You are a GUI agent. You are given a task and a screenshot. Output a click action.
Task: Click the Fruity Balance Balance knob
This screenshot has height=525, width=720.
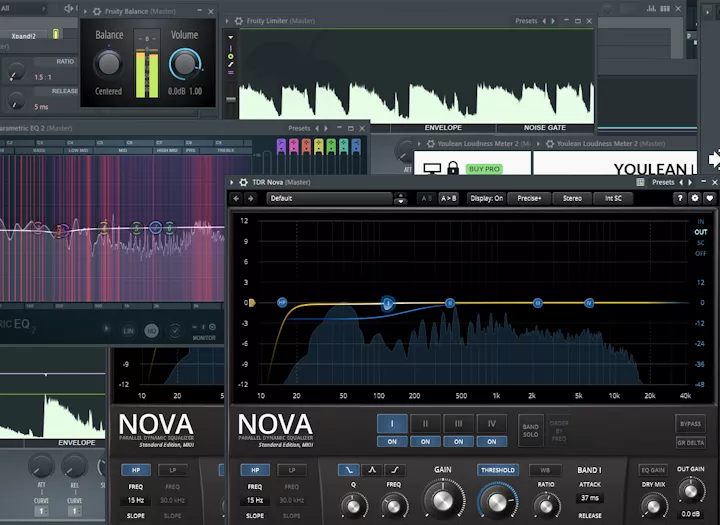point(108,64)
